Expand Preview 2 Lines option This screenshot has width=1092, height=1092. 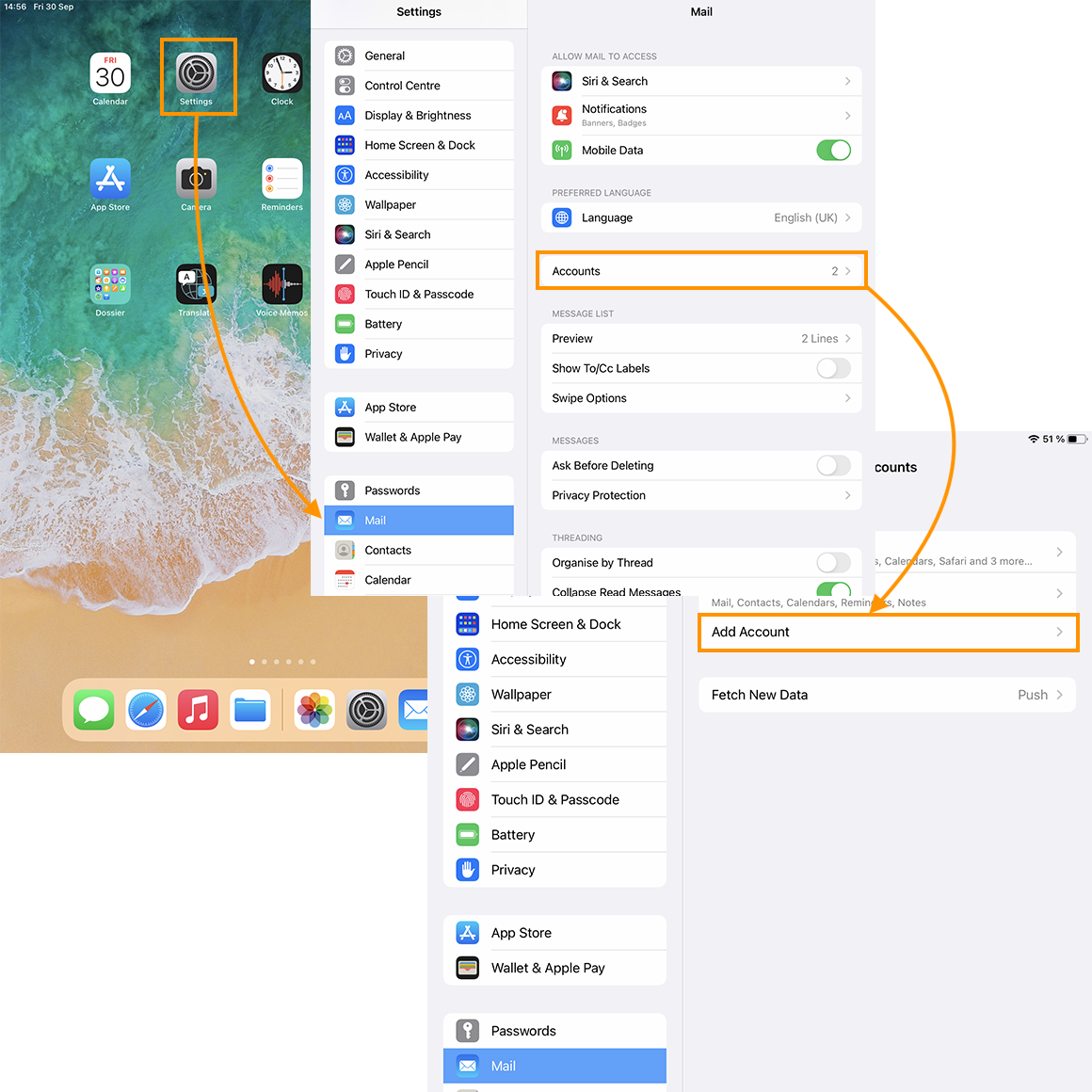coord(701,339)
